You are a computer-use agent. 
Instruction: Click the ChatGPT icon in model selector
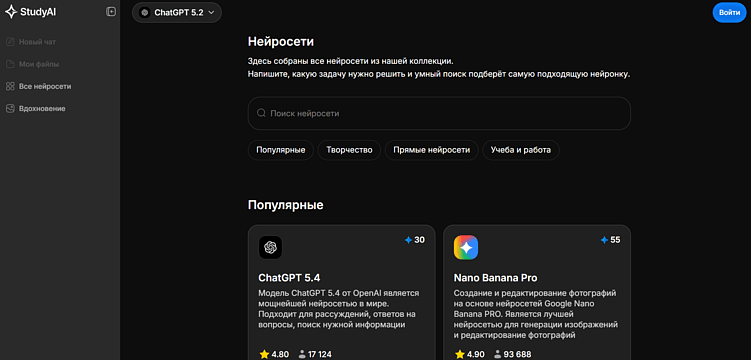(145, 12)
